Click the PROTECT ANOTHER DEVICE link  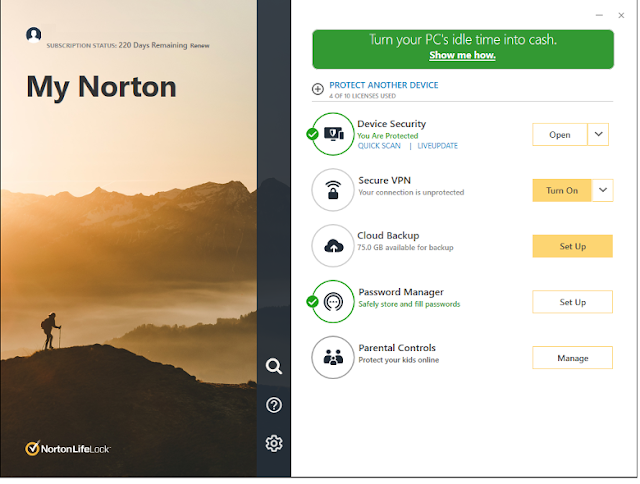tap(384, 85)
